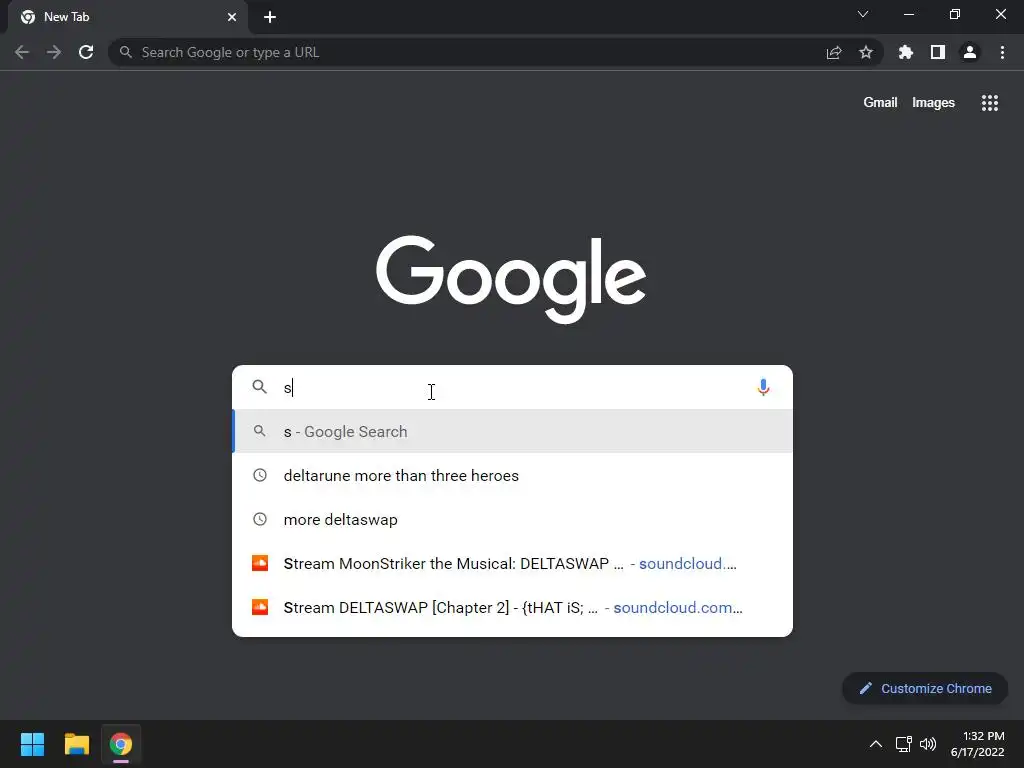
Task: Click the Google logo
Action: pyautogui.click(x=511, y=280)
